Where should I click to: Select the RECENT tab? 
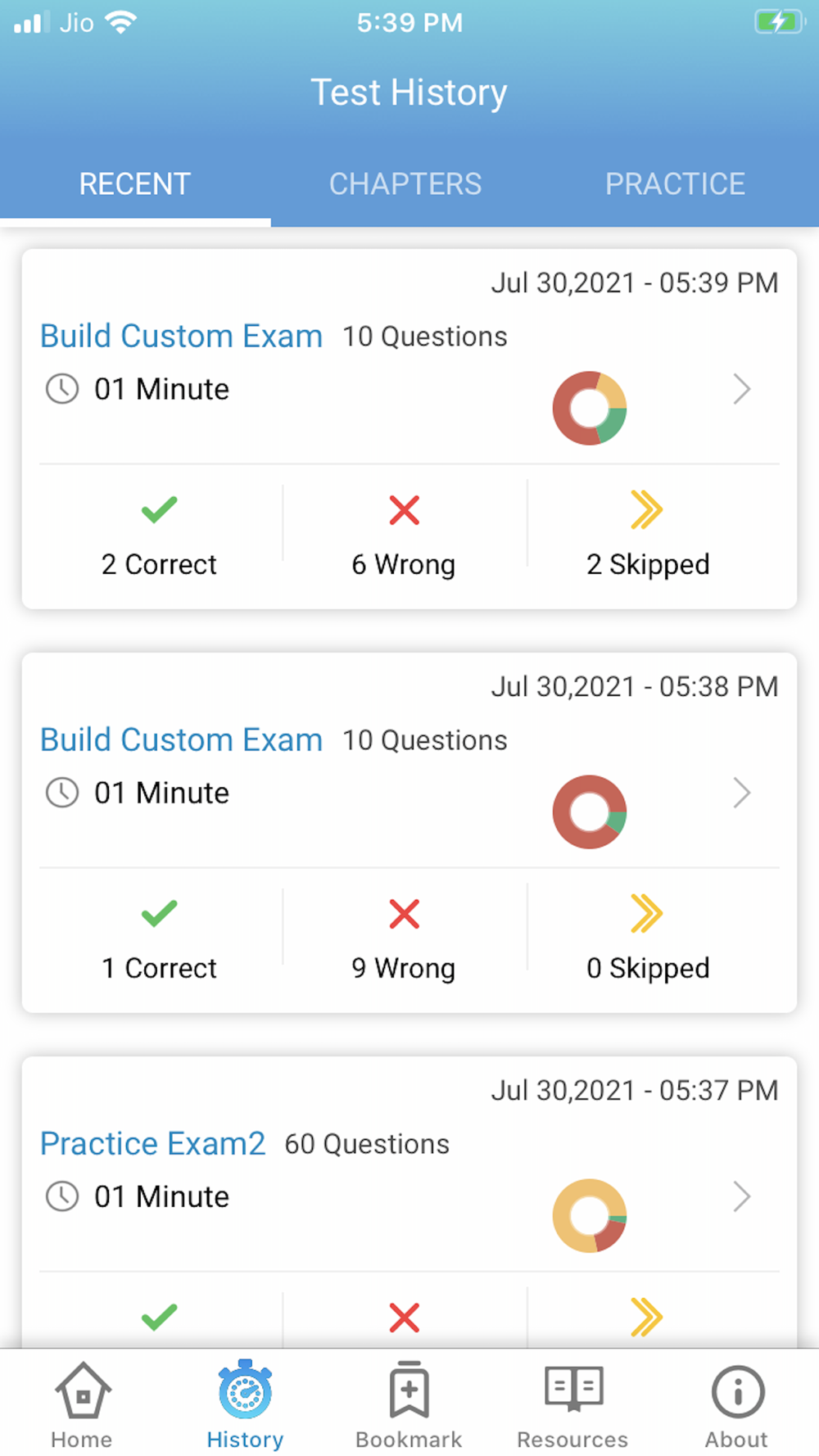coord(135,183)
